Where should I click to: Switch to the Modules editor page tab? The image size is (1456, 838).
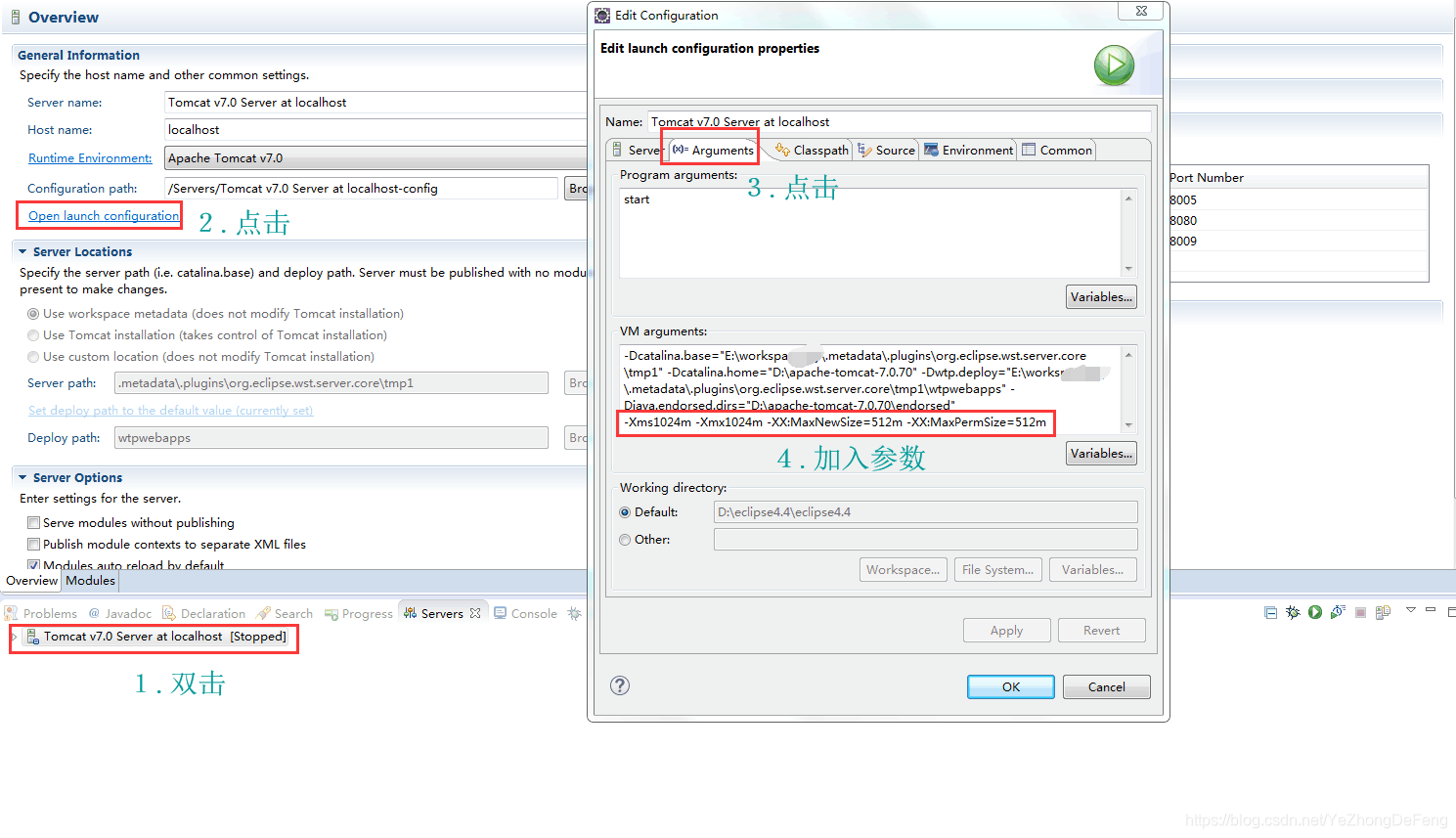pos(91,581)
